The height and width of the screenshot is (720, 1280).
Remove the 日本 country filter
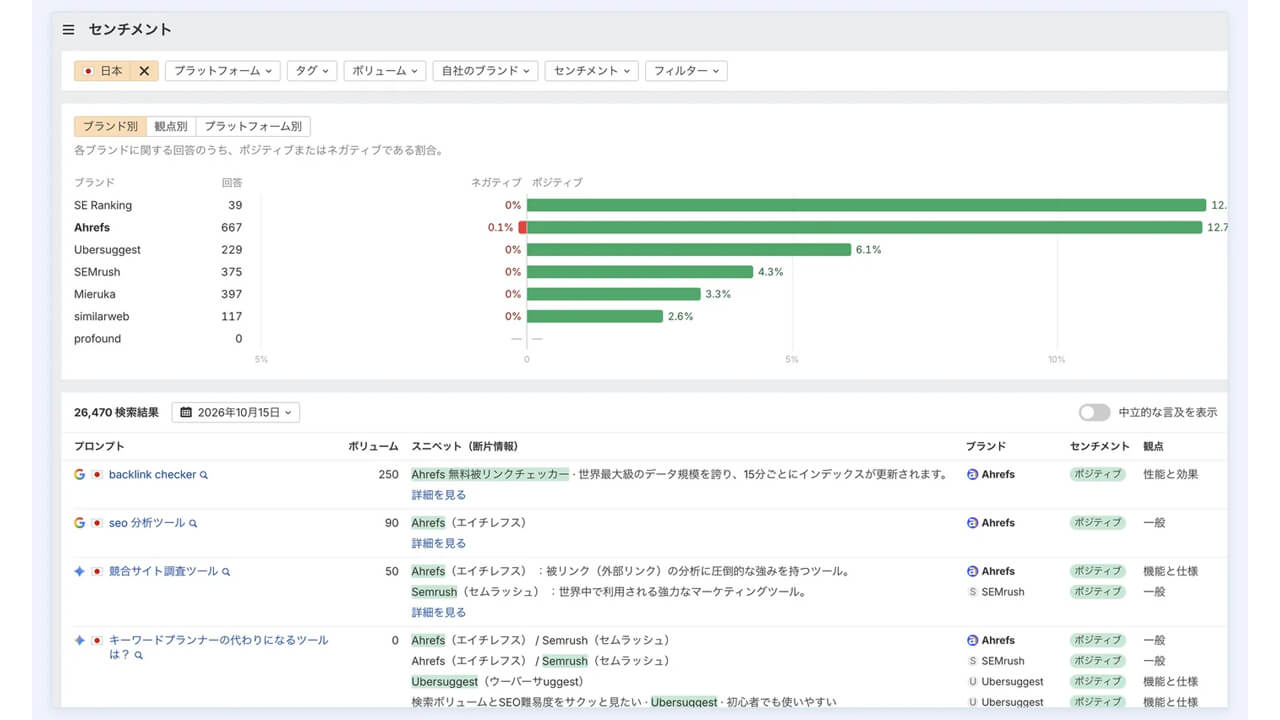click(x=144, y=71)
